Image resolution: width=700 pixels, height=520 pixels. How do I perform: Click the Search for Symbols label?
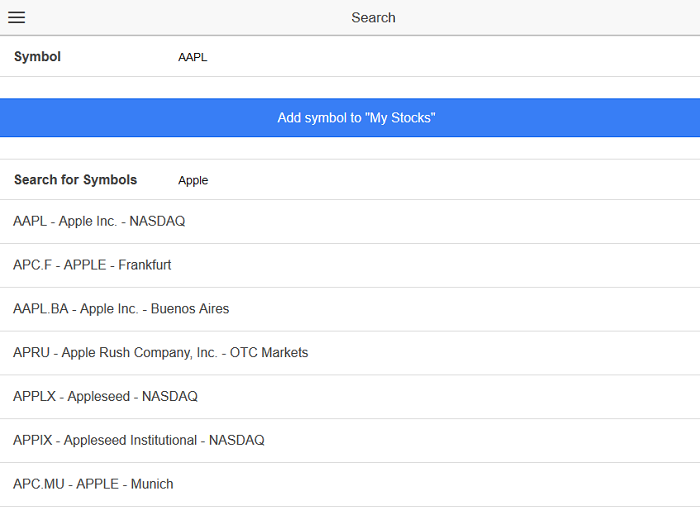pyautogui.click(x=75, y=180)
